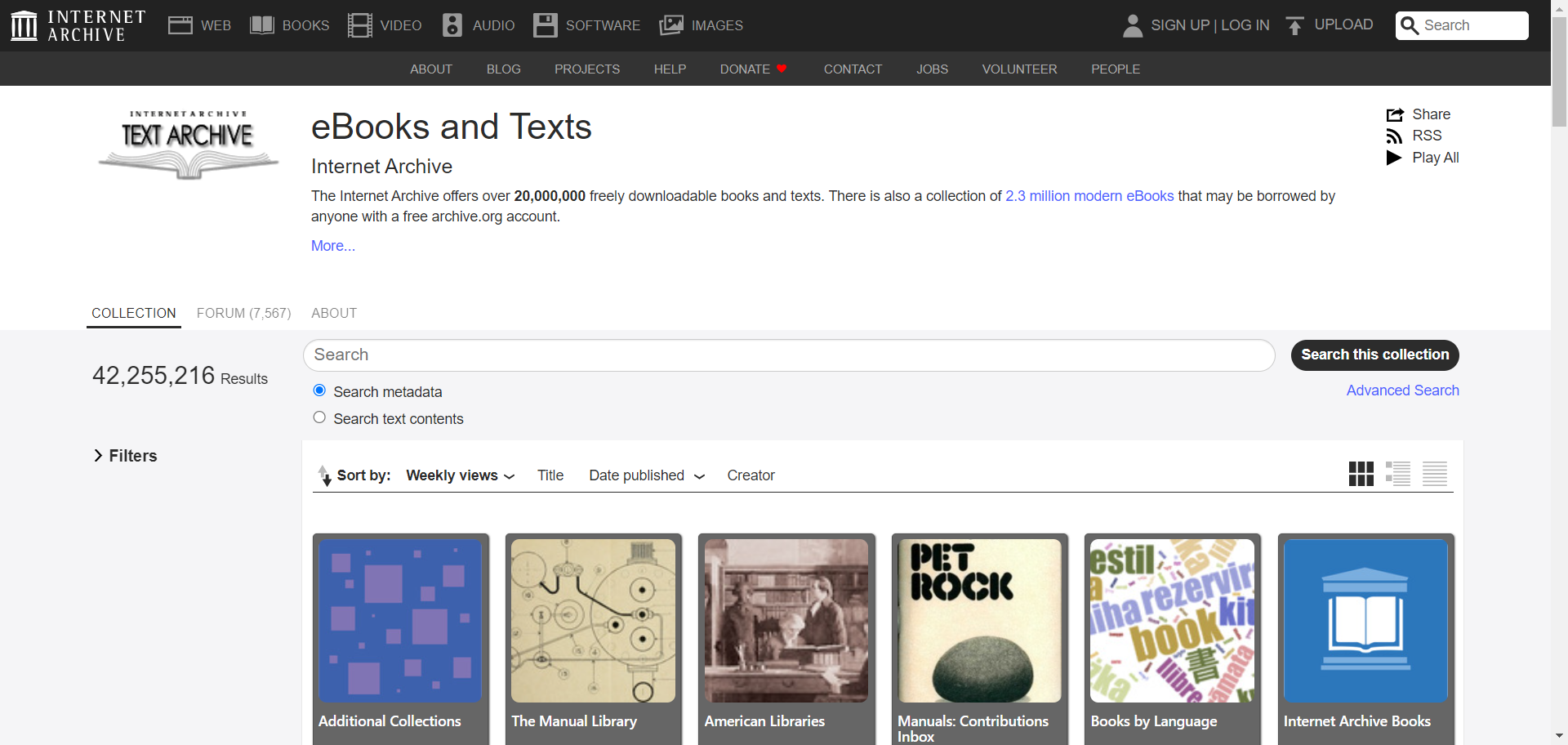Click the More... description link

333,246
